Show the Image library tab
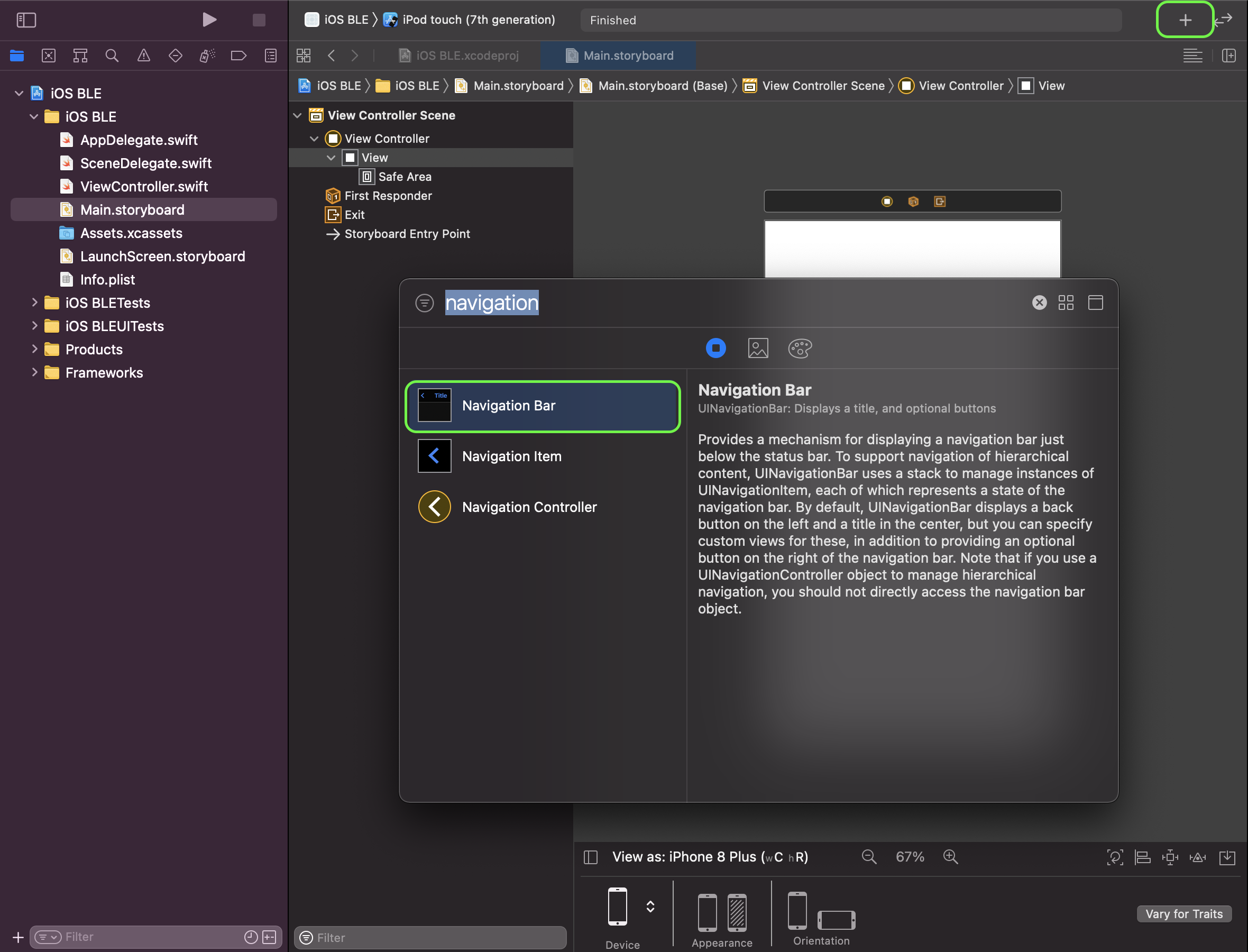Screen dimensions: 1248x952 coord(758,348)
